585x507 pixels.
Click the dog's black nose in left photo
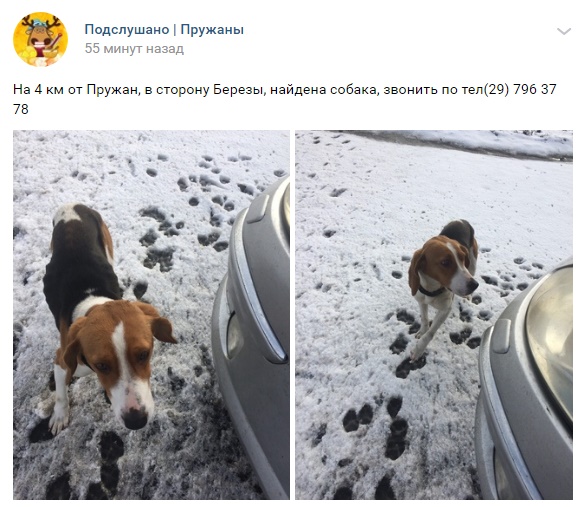[134, 418]
